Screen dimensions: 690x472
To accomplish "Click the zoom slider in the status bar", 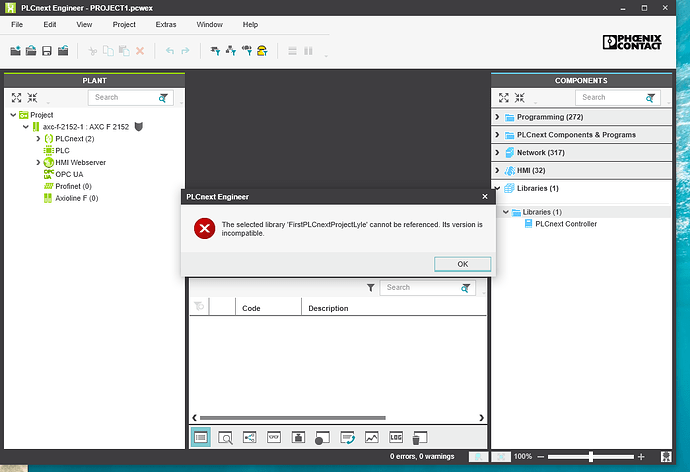I will pyautogui.click(x=593, y=456).
